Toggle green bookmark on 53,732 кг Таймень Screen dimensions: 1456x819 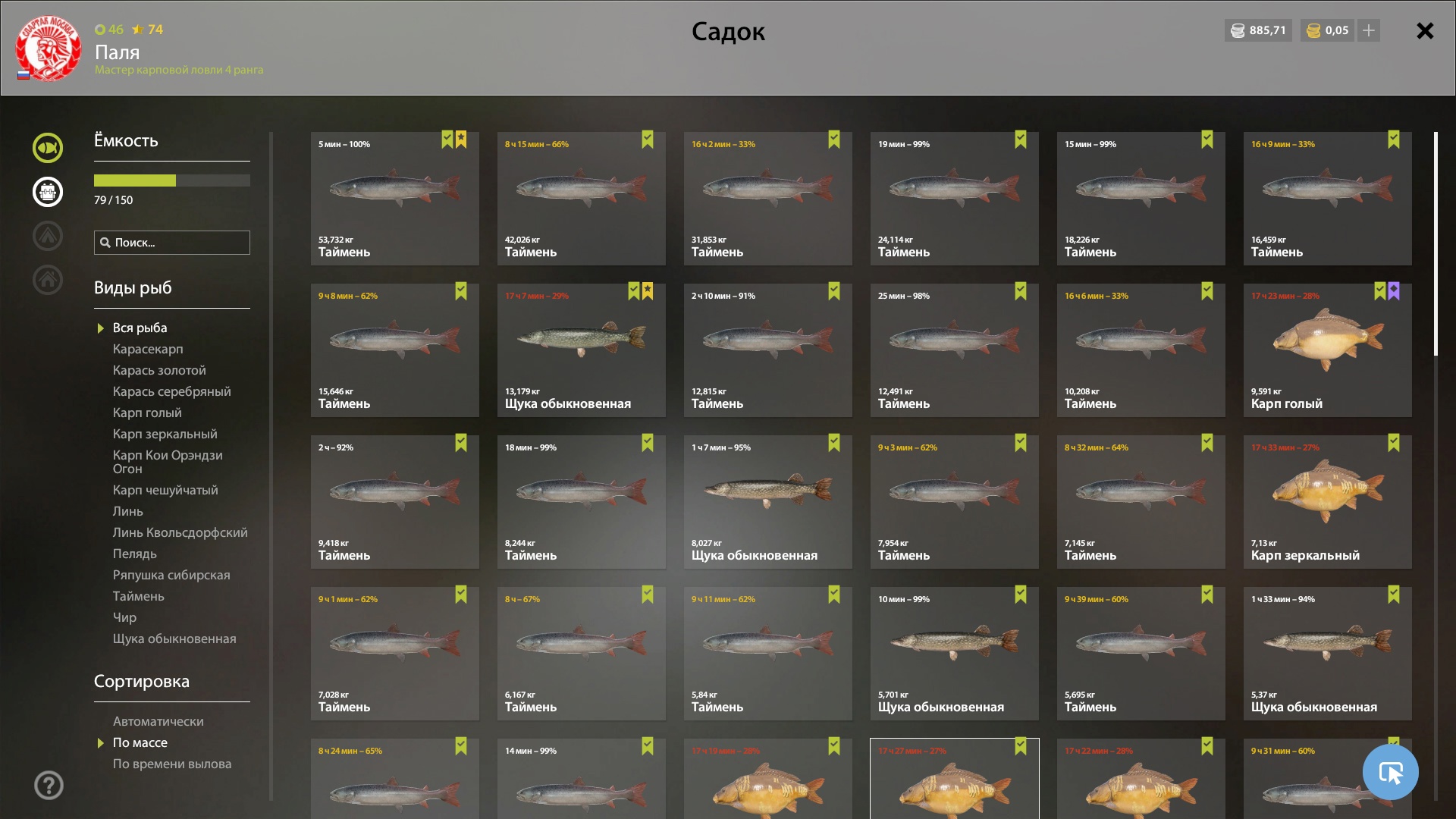447,140
